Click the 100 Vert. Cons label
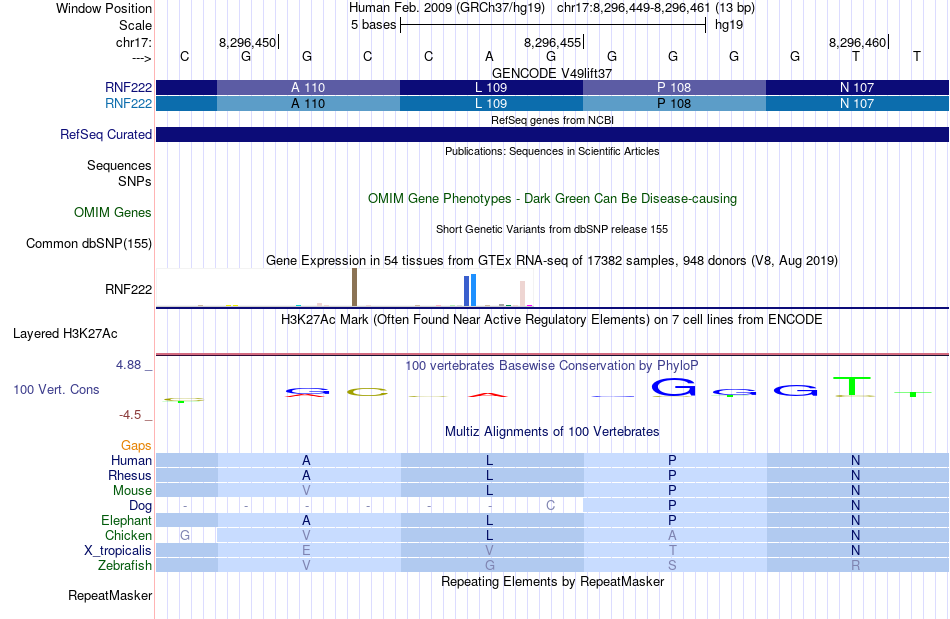The height and width of the screenshot is (619, 950). 56,389
